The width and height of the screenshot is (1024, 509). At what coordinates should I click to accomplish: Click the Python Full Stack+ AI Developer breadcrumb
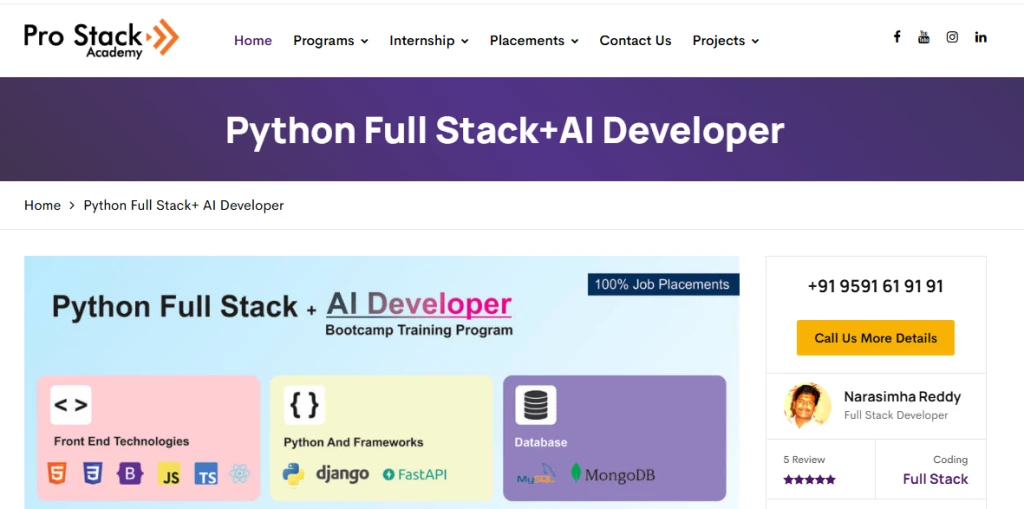tap(184, 205)
